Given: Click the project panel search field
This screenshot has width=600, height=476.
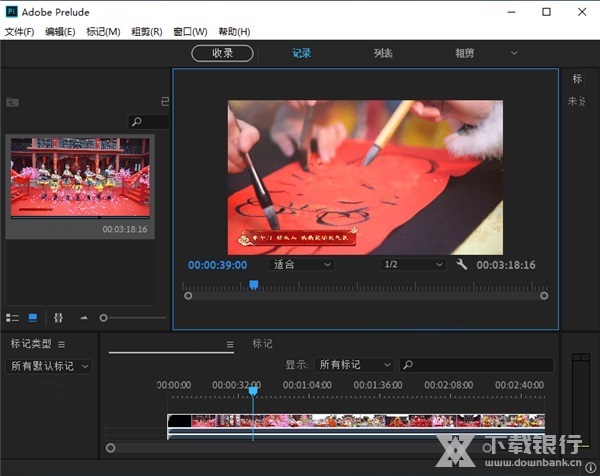Looking at the screenshot, I should tap(148, 122).
